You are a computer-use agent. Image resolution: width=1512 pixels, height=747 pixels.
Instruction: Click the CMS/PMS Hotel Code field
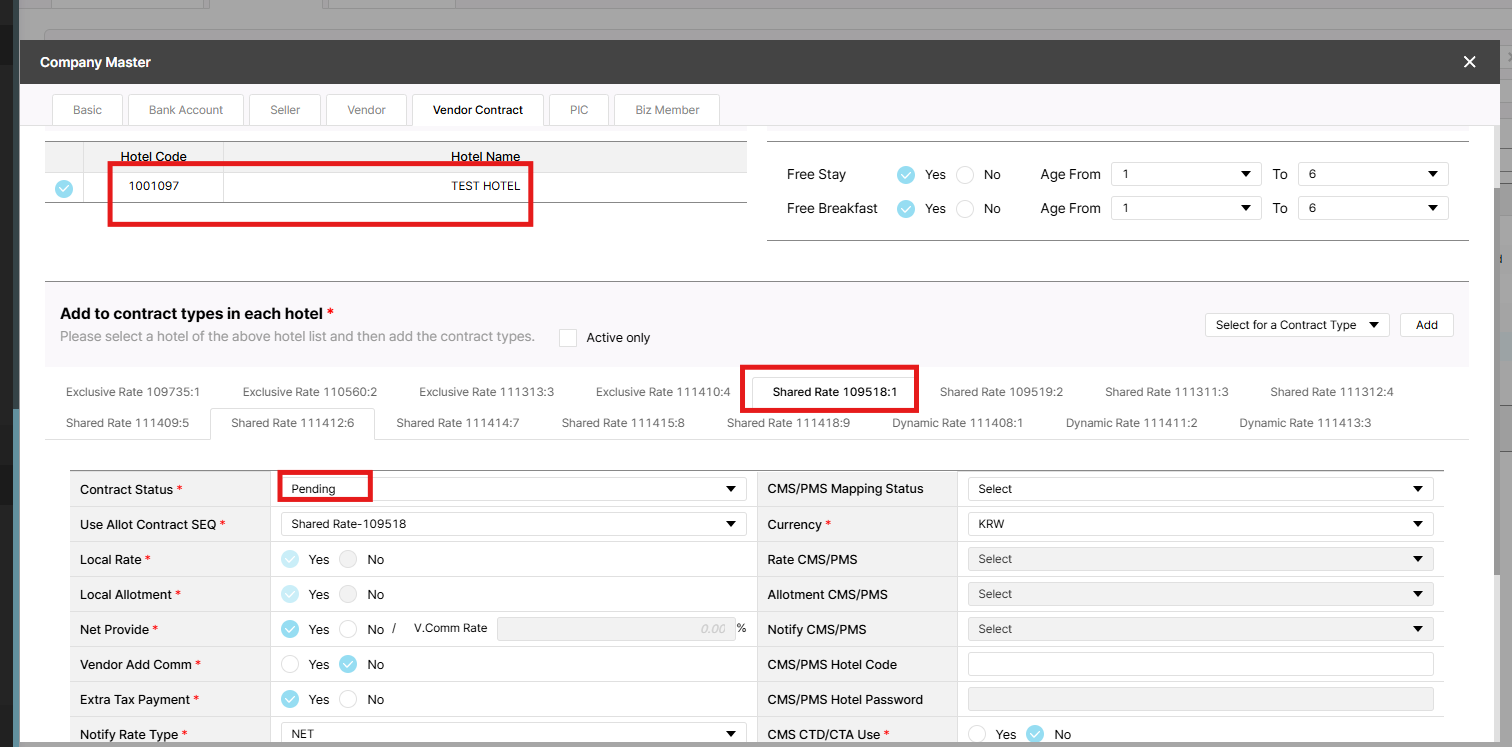click(x=1200, y=664)
